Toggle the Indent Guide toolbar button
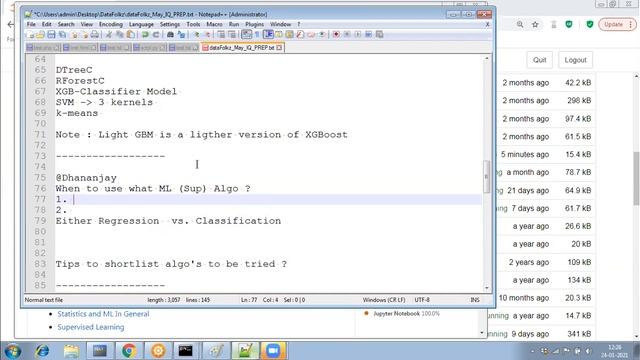The width and height of the screenshot is (640, 360). click(x=268, y=35)
